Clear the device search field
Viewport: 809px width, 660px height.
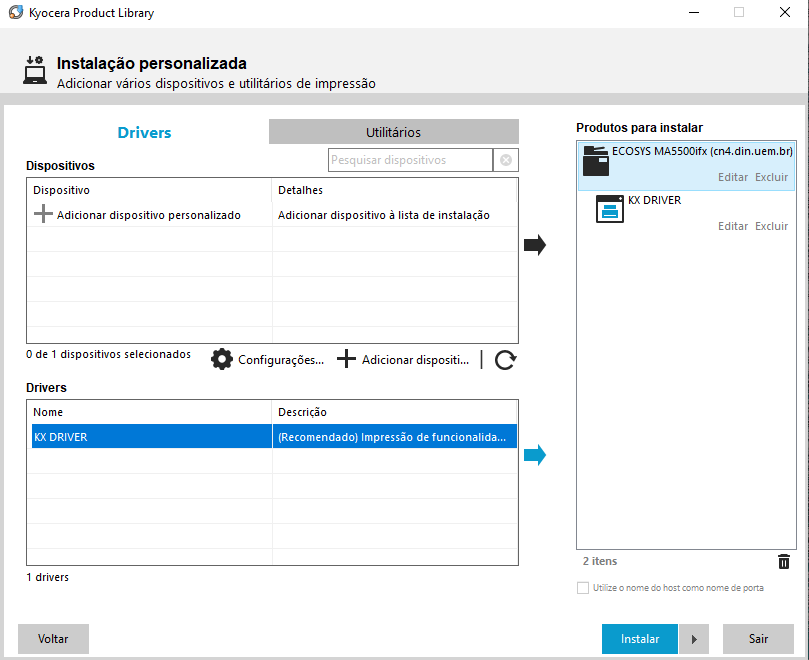coord(506,160)
